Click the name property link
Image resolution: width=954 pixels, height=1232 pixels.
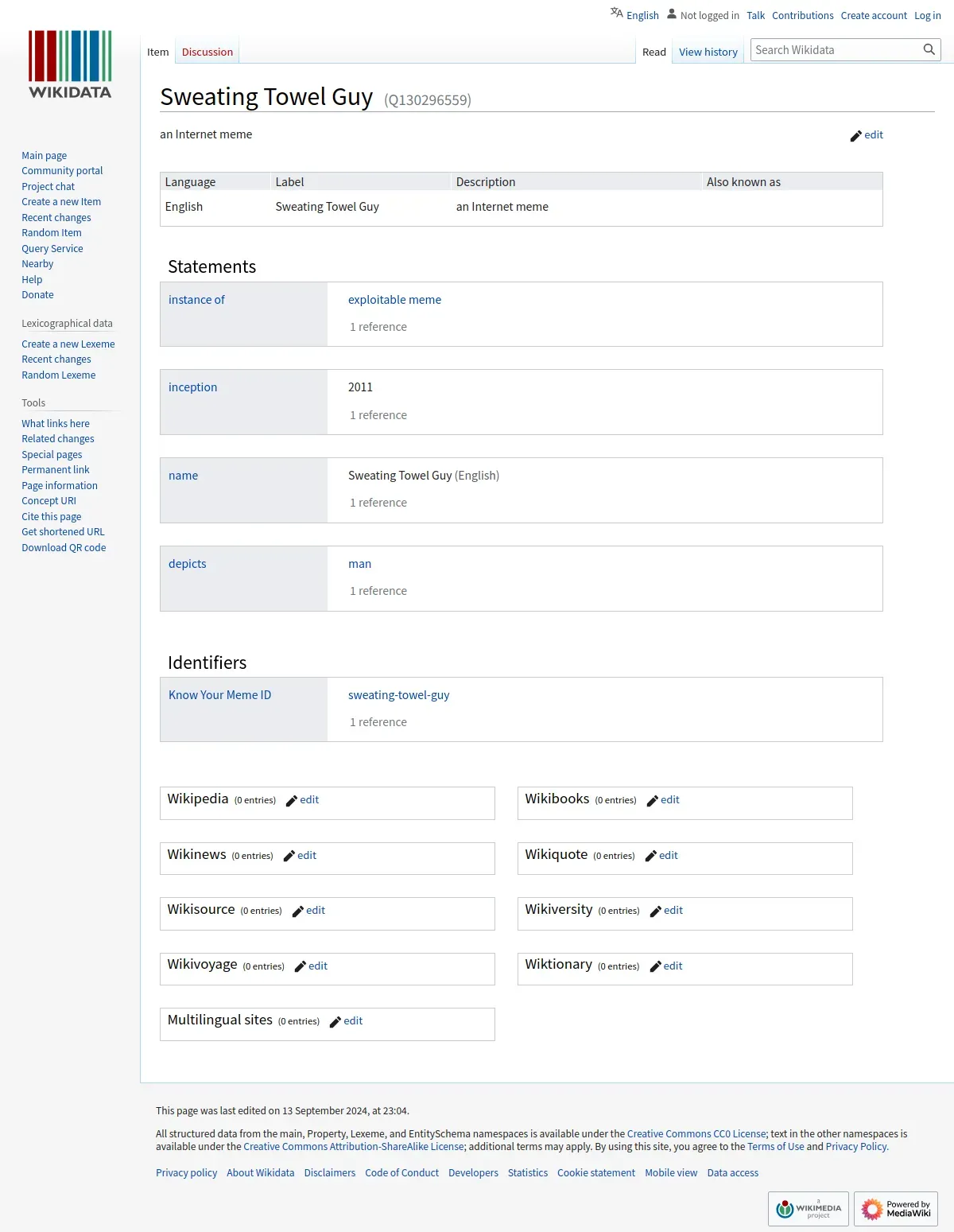[183, 476]
